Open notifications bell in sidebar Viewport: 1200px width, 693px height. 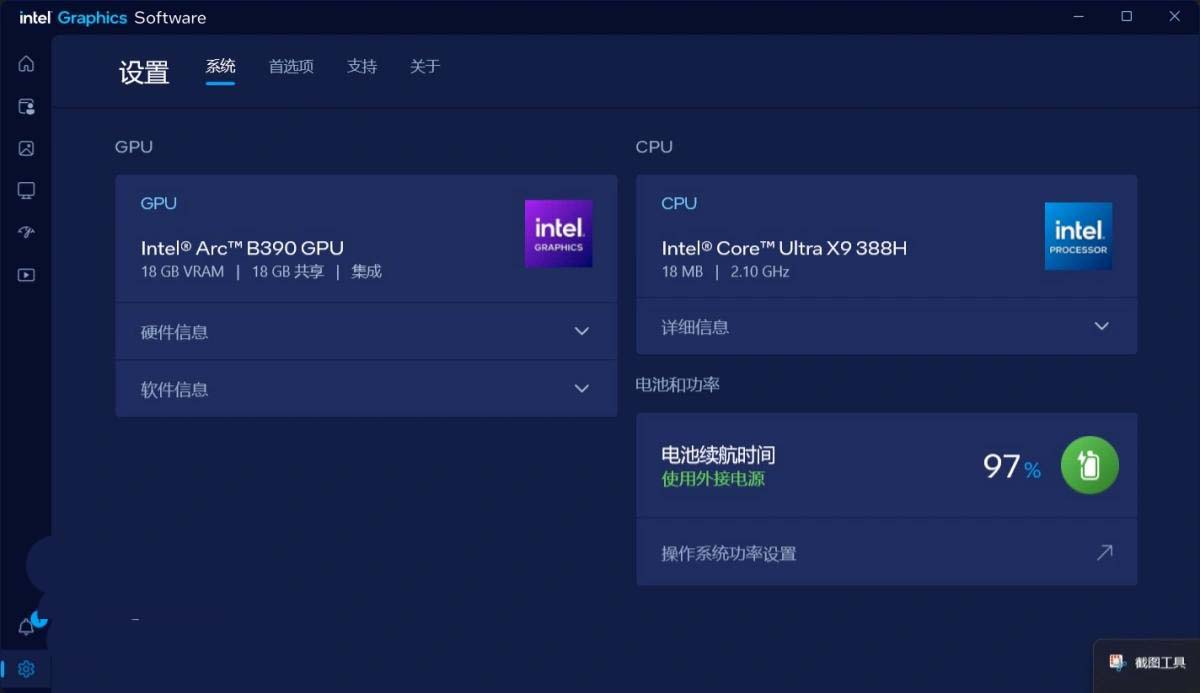point(26,627)
